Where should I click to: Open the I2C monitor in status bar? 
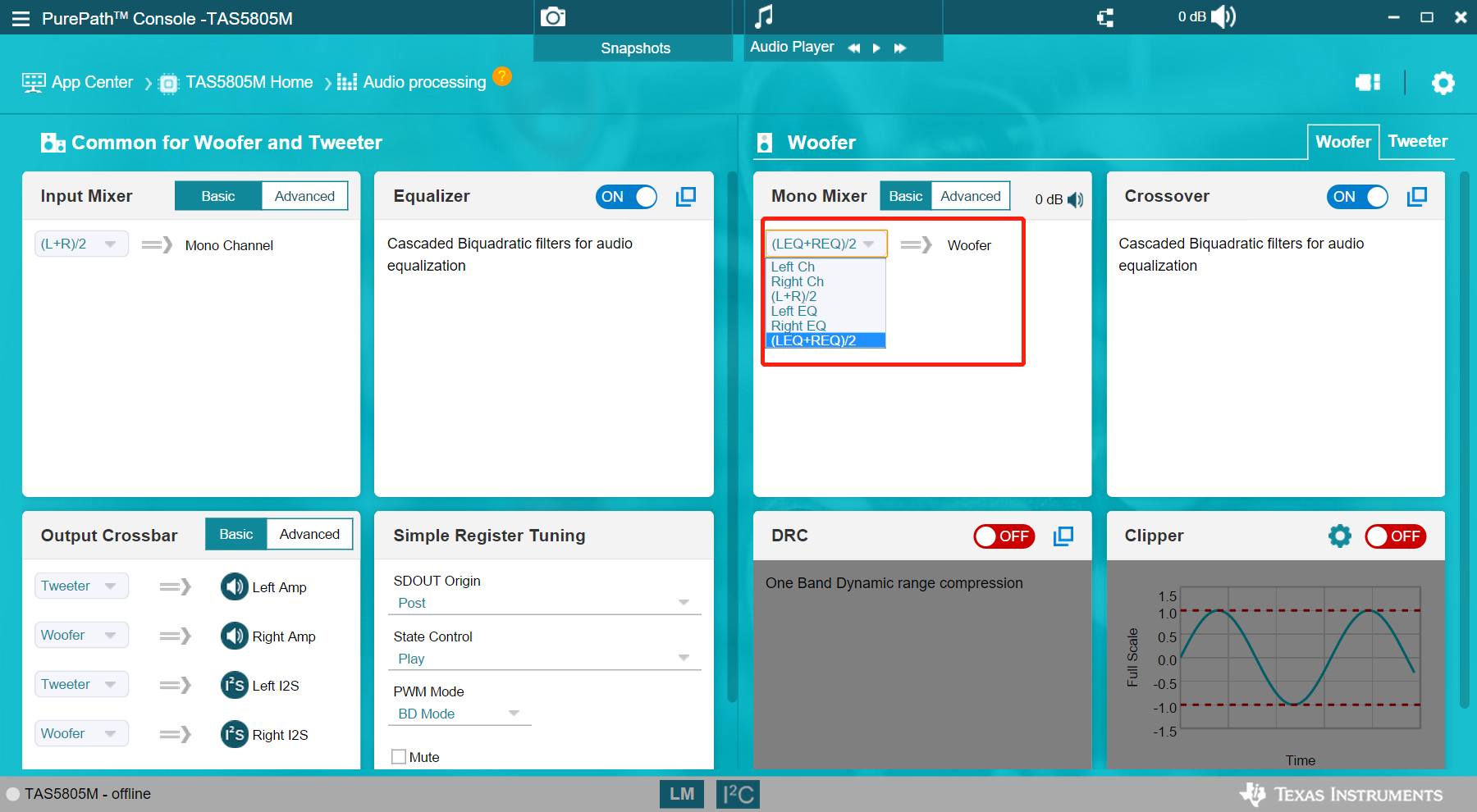[x=738, y=794]
